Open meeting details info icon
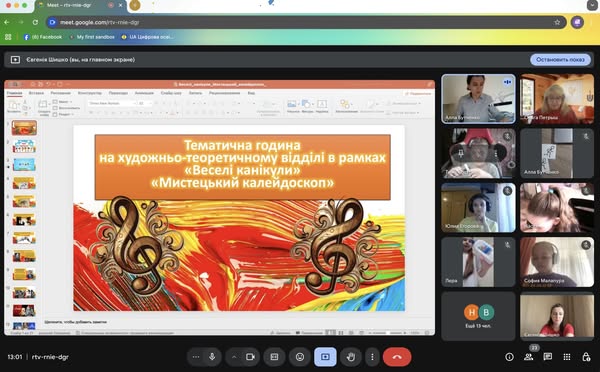This screenshot has height=372, width=600. point(509,357)
